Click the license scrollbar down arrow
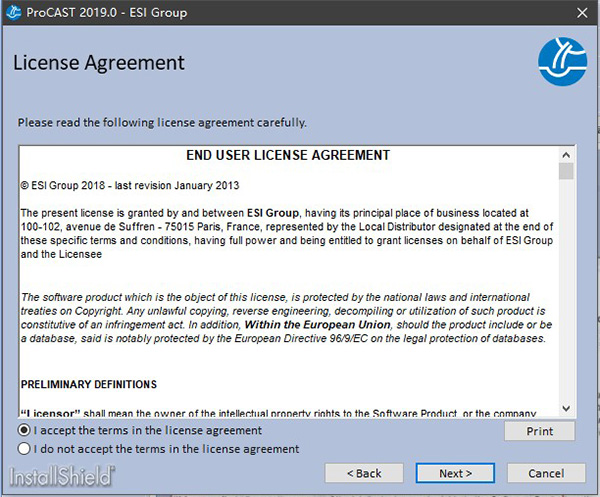 click(566, 408)
